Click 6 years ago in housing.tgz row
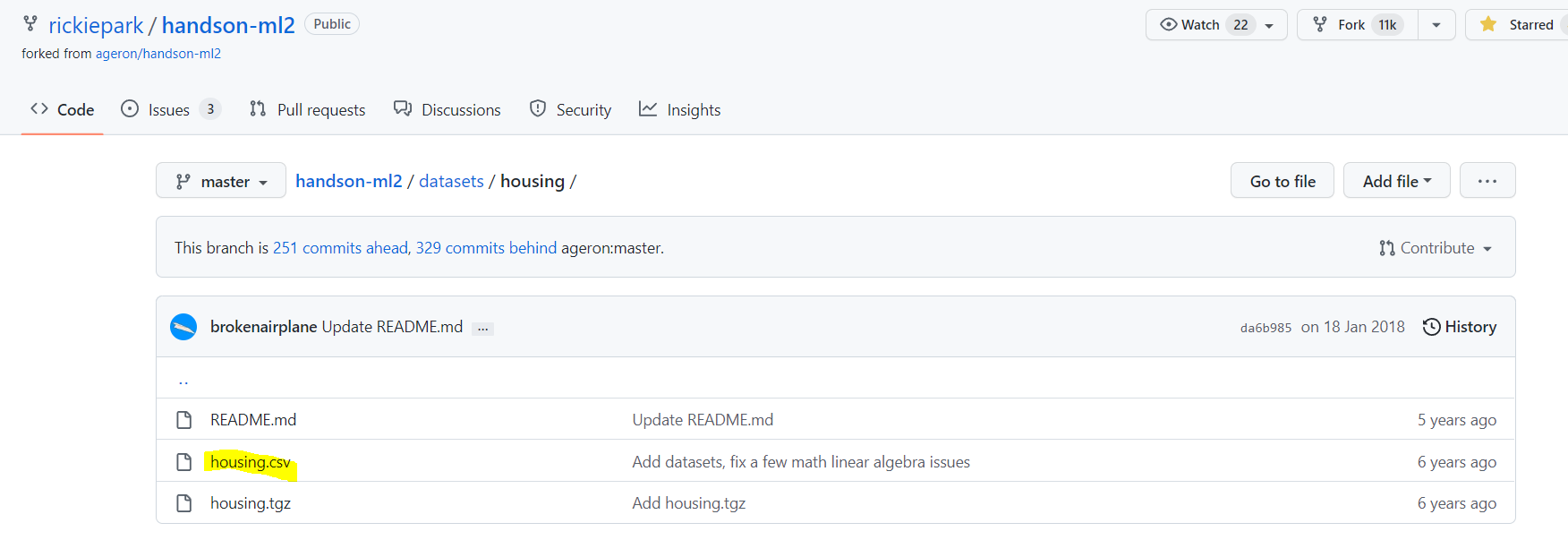Viewport: 1568px width, 540px height. pyautogui.click(x=1457, y=503)
